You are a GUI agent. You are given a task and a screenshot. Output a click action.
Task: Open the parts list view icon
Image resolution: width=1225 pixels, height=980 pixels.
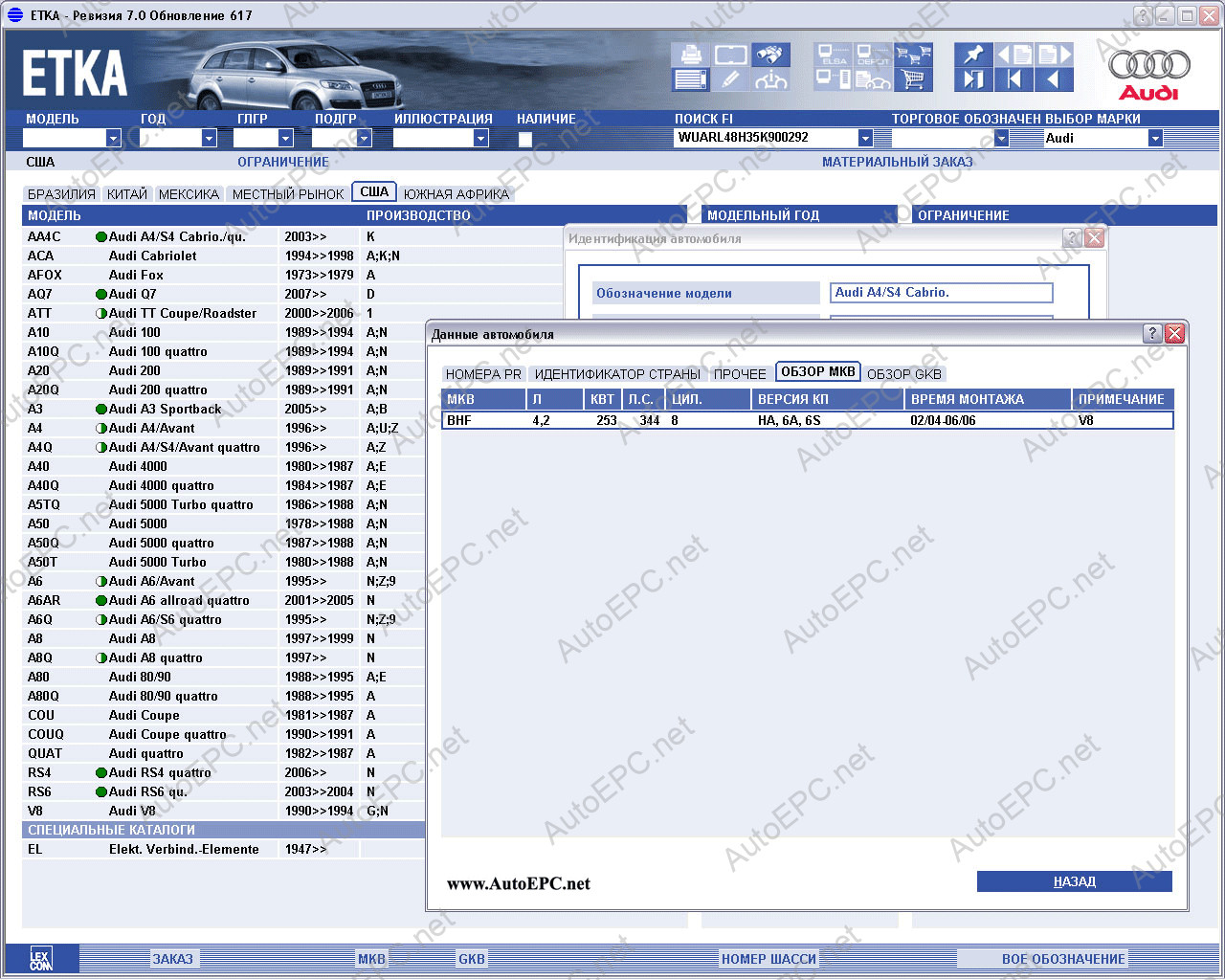click(690, 79)
